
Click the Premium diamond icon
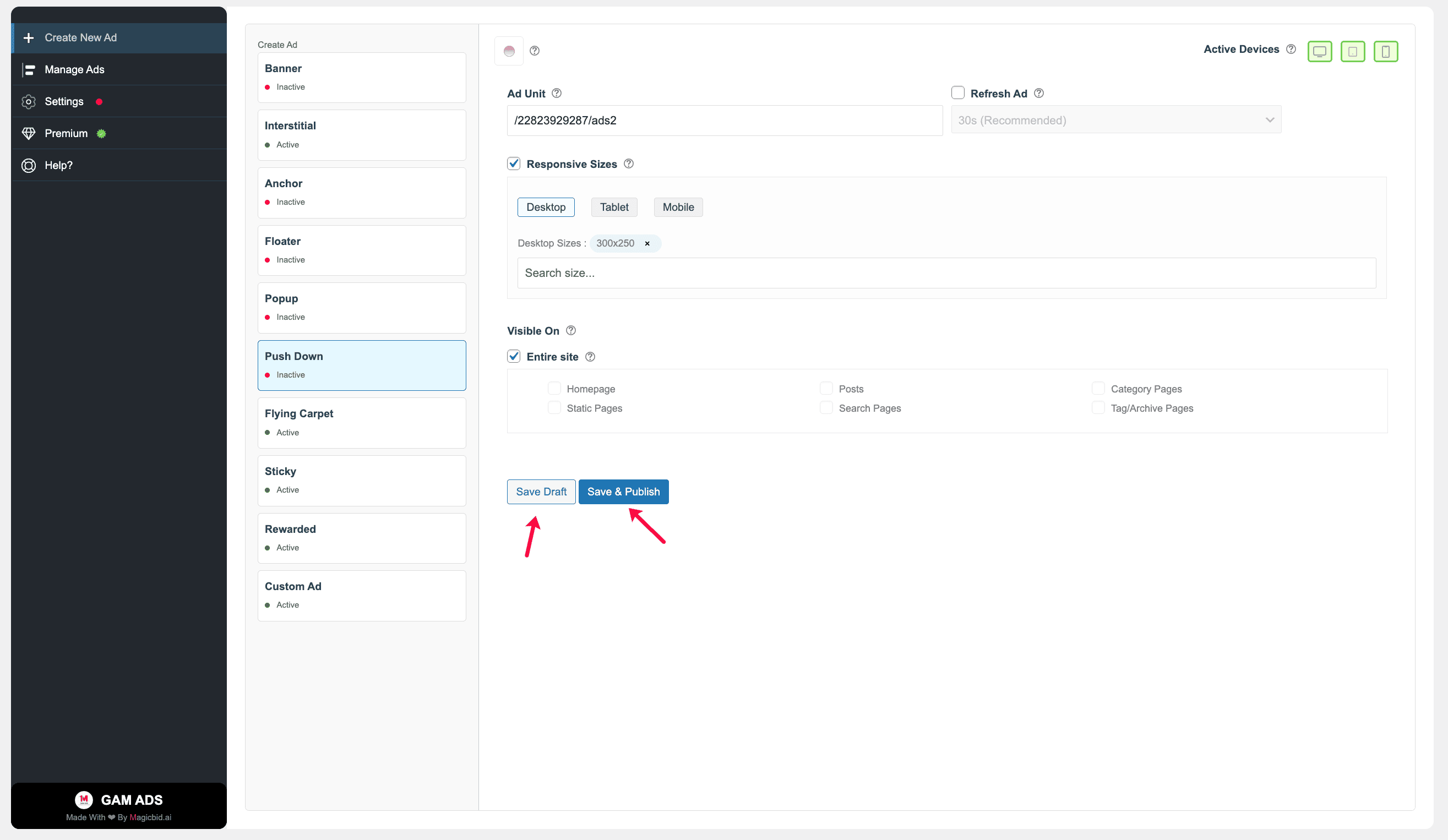coord(29,133)
